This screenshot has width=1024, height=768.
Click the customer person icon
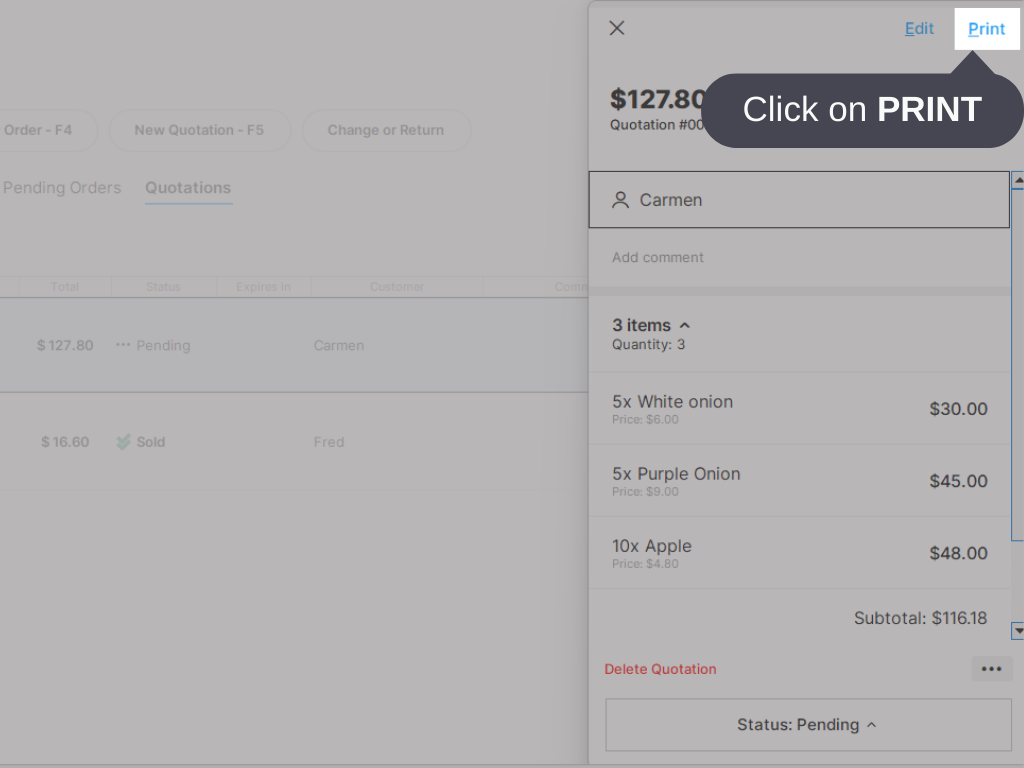pos(621,200)
